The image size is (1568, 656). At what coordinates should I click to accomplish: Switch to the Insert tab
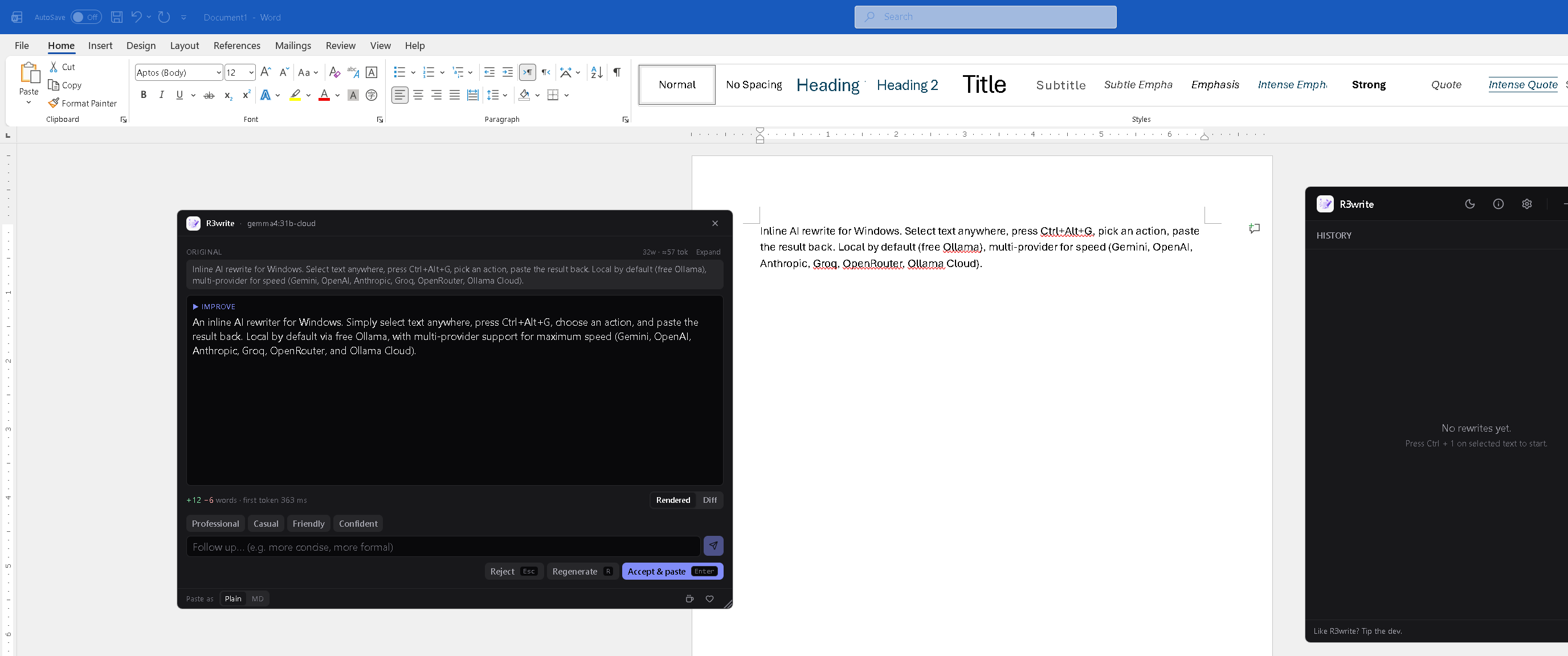[100, 46]
